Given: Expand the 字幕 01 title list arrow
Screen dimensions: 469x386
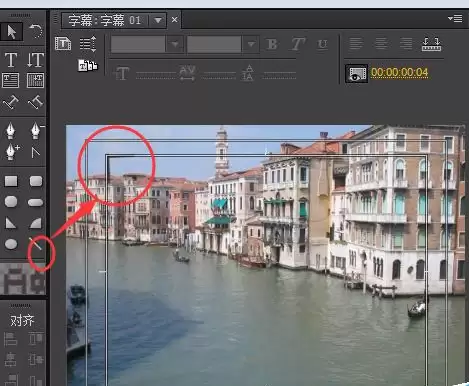Looking at the screenshot, I should (x=158, y=20).
